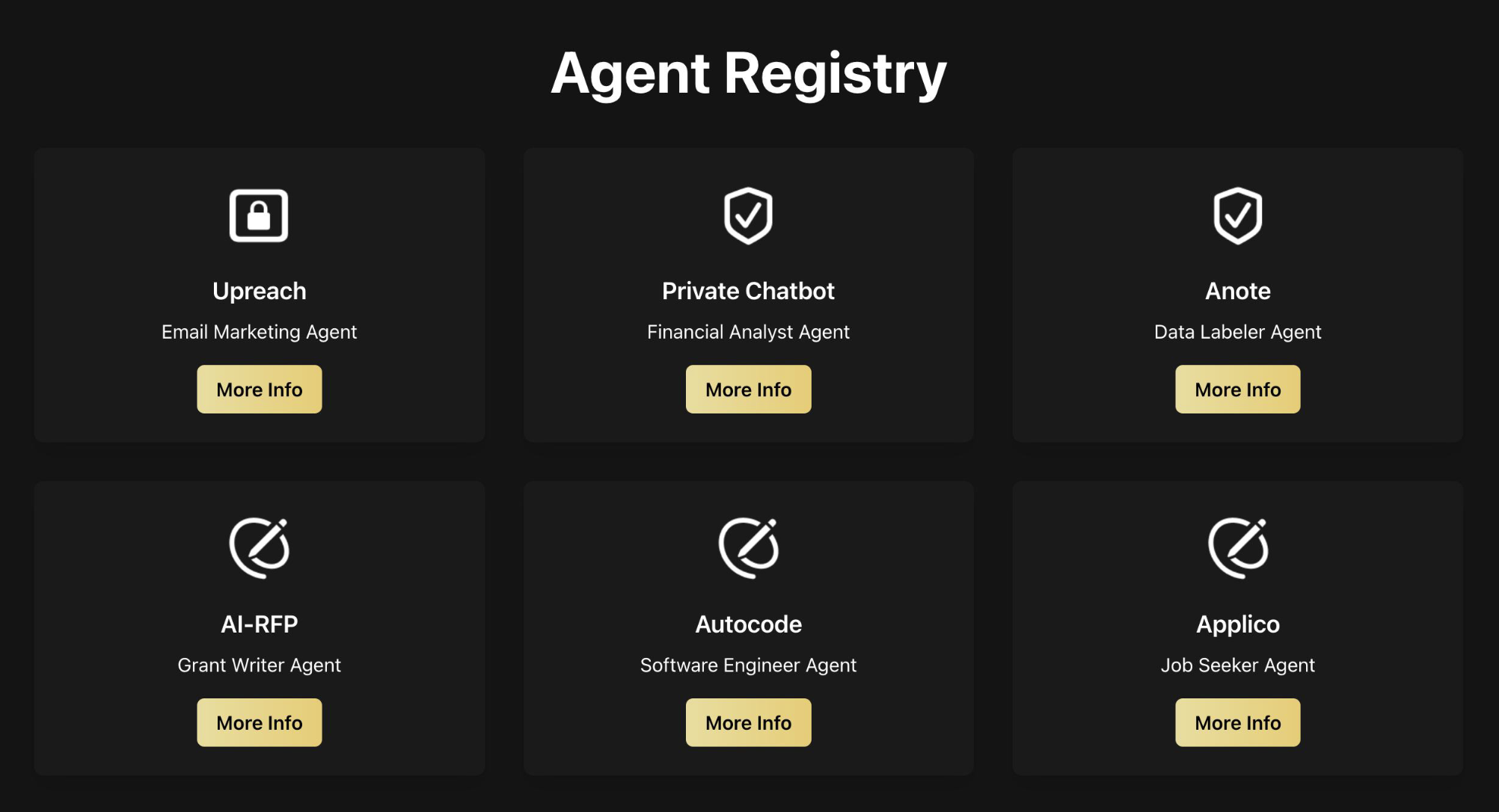Open More Info for Applico

coord(1237,723)
